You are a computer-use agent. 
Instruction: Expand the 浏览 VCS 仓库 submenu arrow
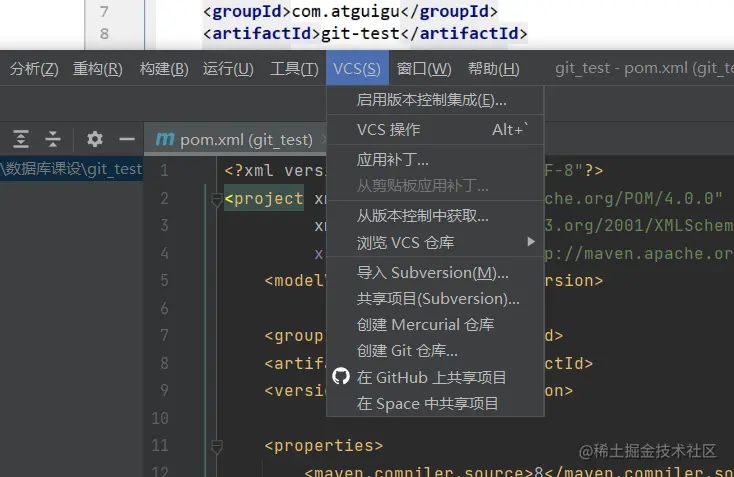click(x=531, y=242)
